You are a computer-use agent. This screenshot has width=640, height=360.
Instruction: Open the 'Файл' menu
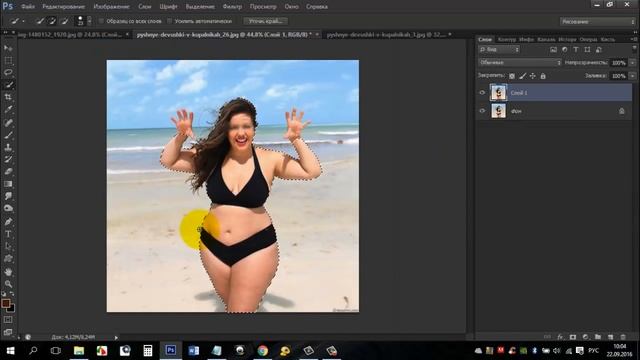point(28,7)
